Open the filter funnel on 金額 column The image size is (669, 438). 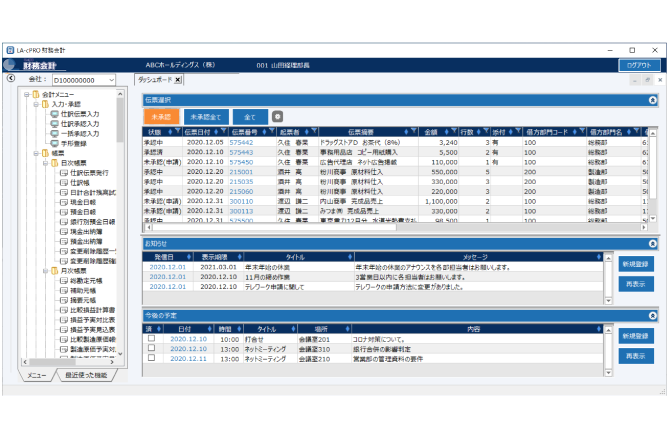454,131
